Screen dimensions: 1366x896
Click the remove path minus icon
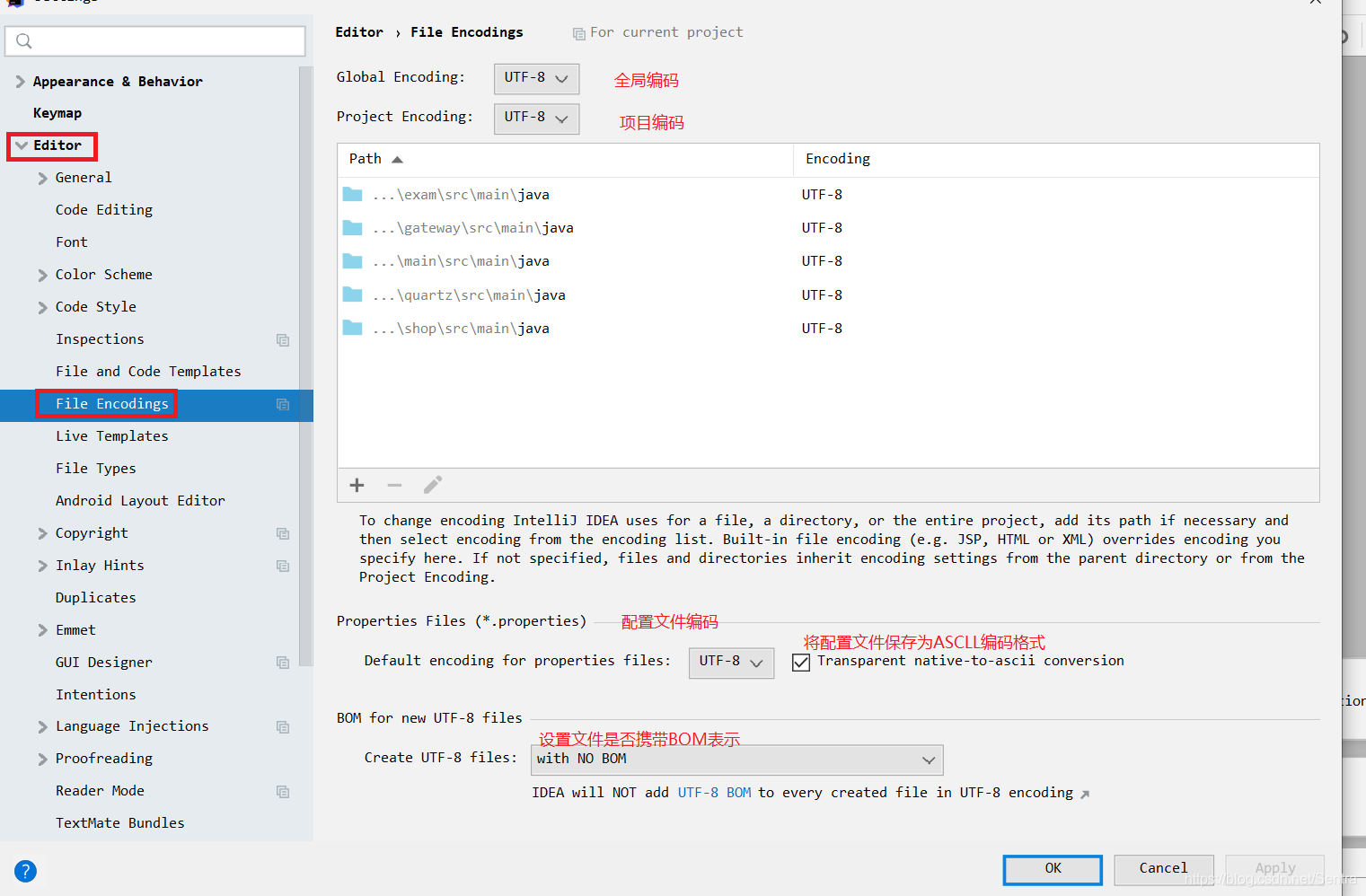coord(394,485)
